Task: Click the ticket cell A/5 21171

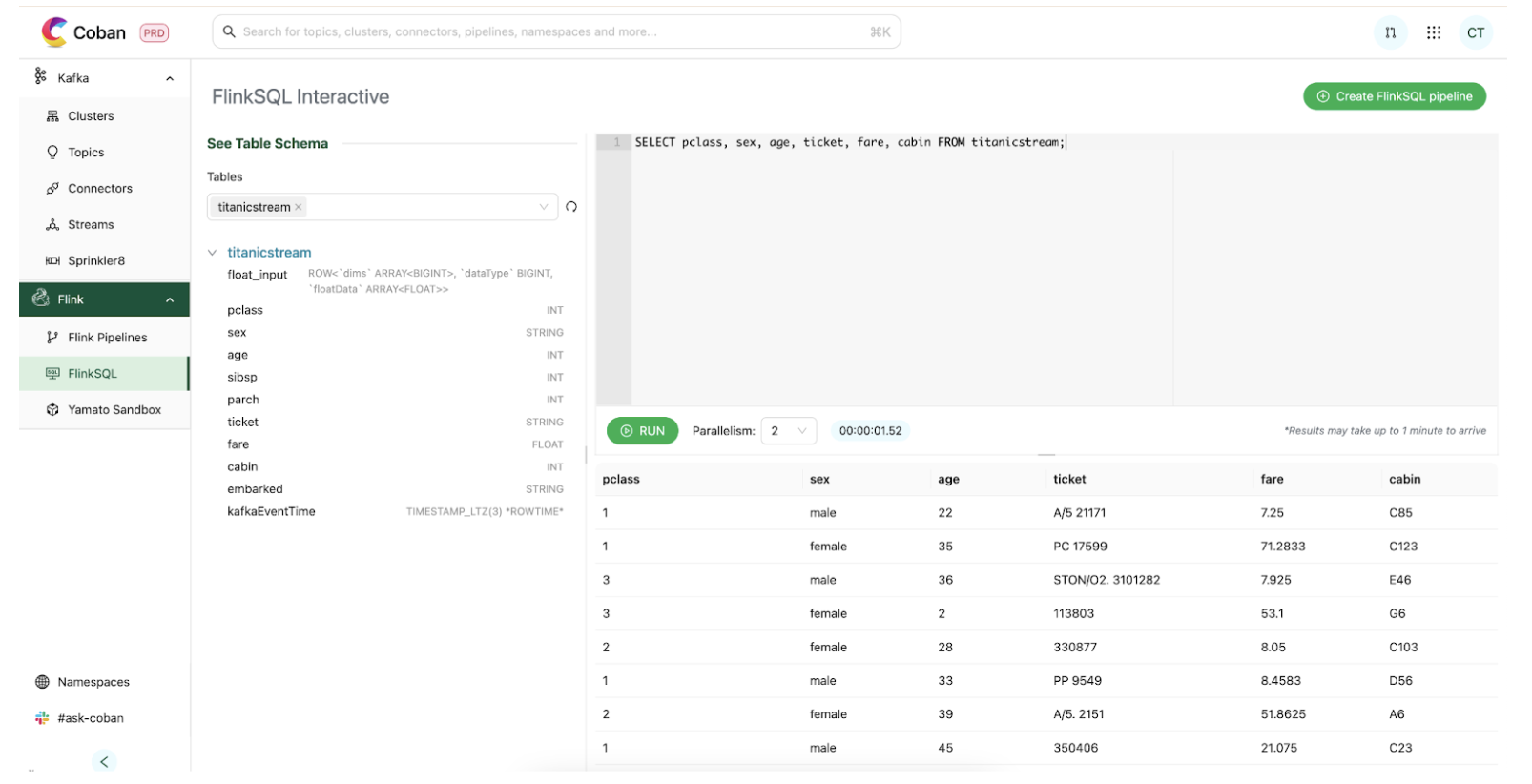Action: [x=1079, y=513]
